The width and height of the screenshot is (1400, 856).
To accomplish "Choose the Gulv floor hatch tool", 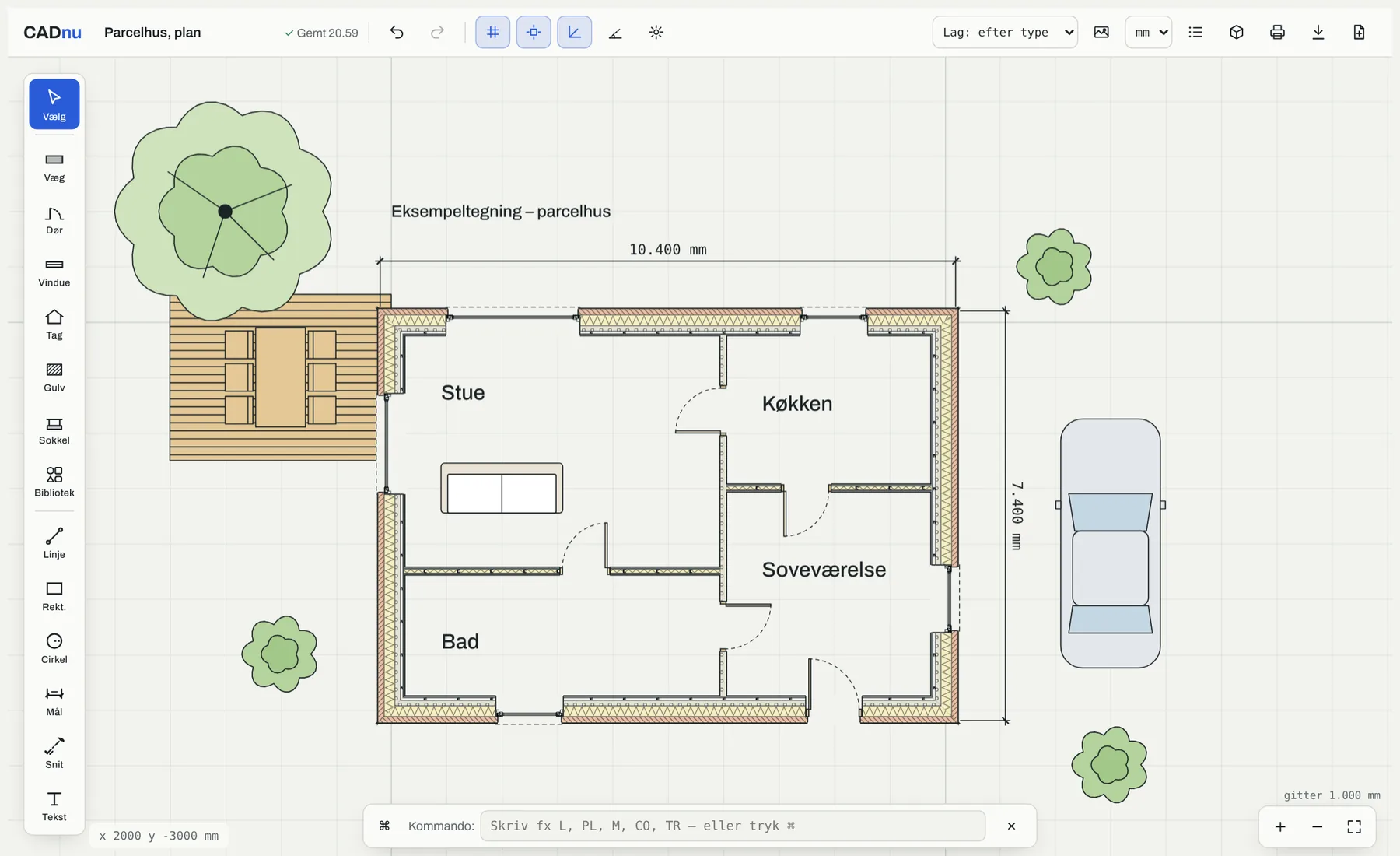I will point(54,377).
